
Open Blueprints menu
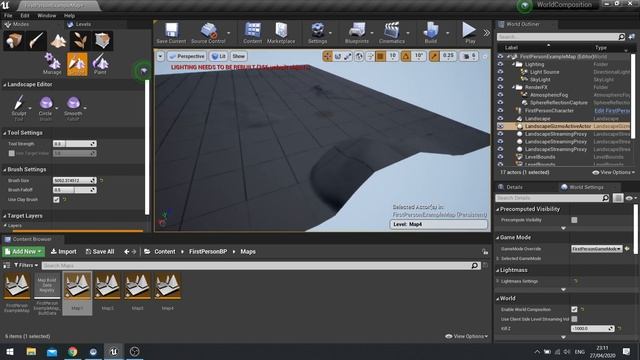pos(356,33)
